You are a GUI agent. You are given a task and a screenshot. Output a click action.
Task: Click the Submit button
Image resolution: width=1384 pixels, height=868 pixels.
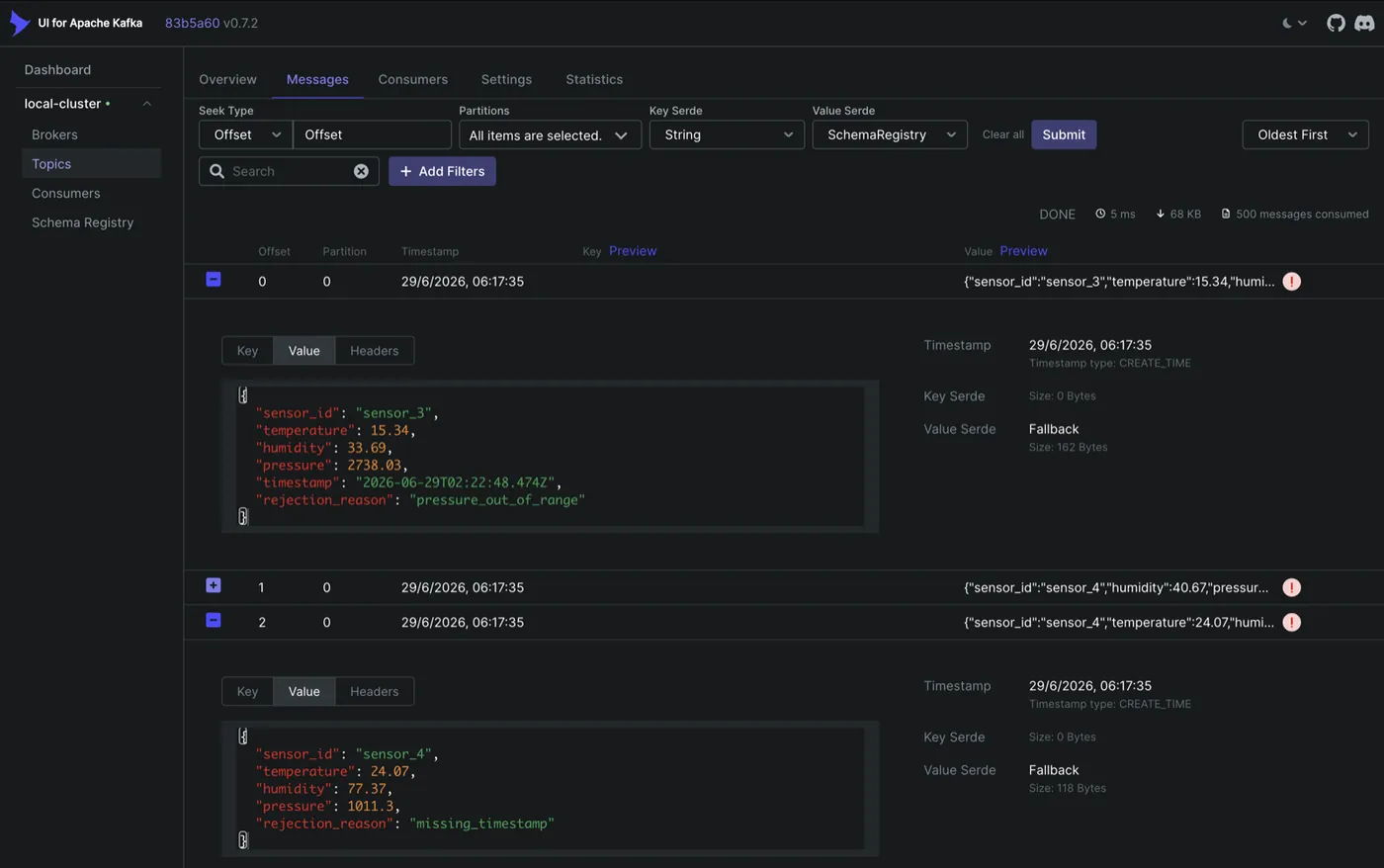1064,134
